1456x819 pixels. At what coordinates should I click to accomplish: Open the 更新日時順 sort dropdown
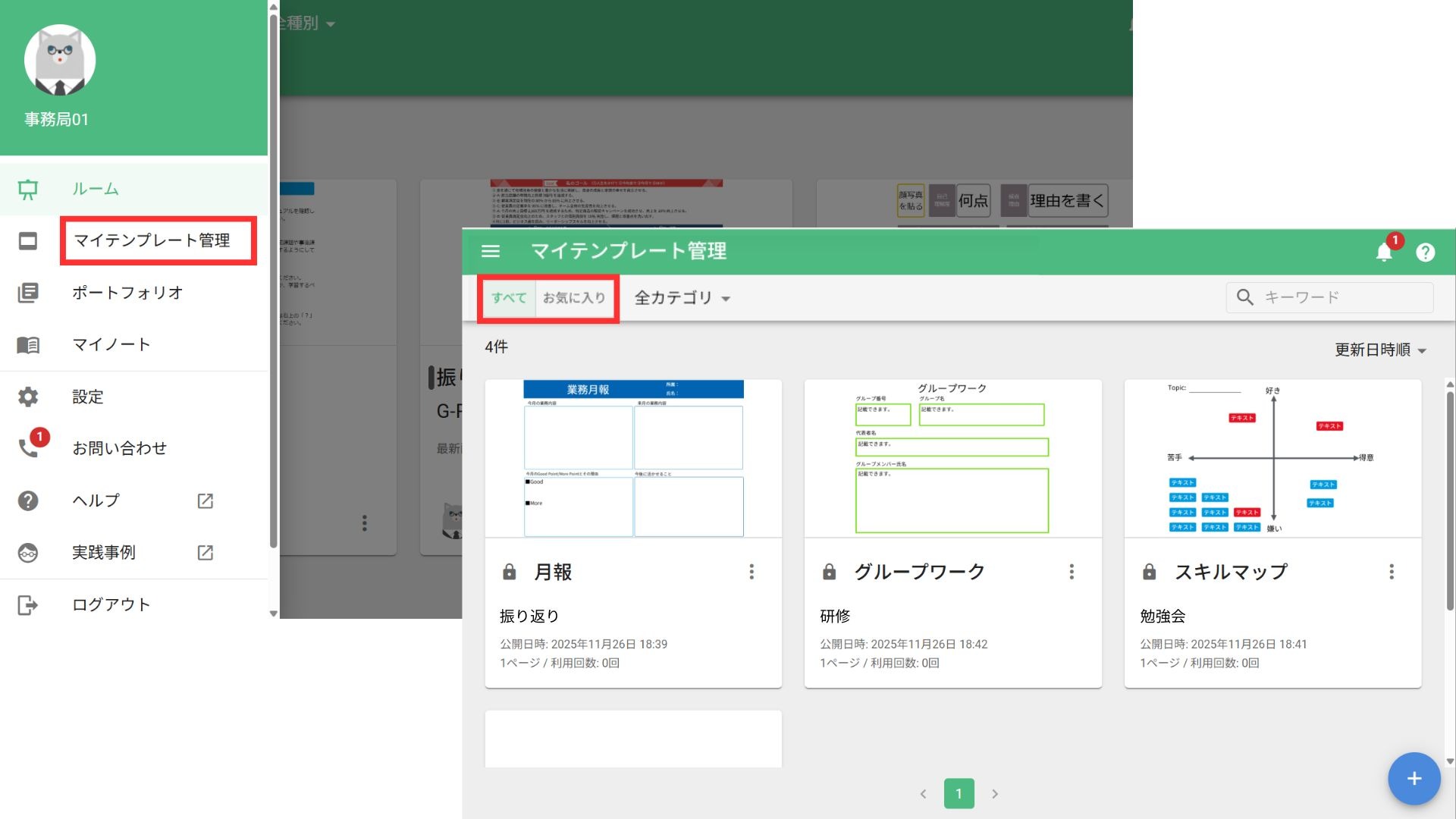click(x=1380, y=350)
